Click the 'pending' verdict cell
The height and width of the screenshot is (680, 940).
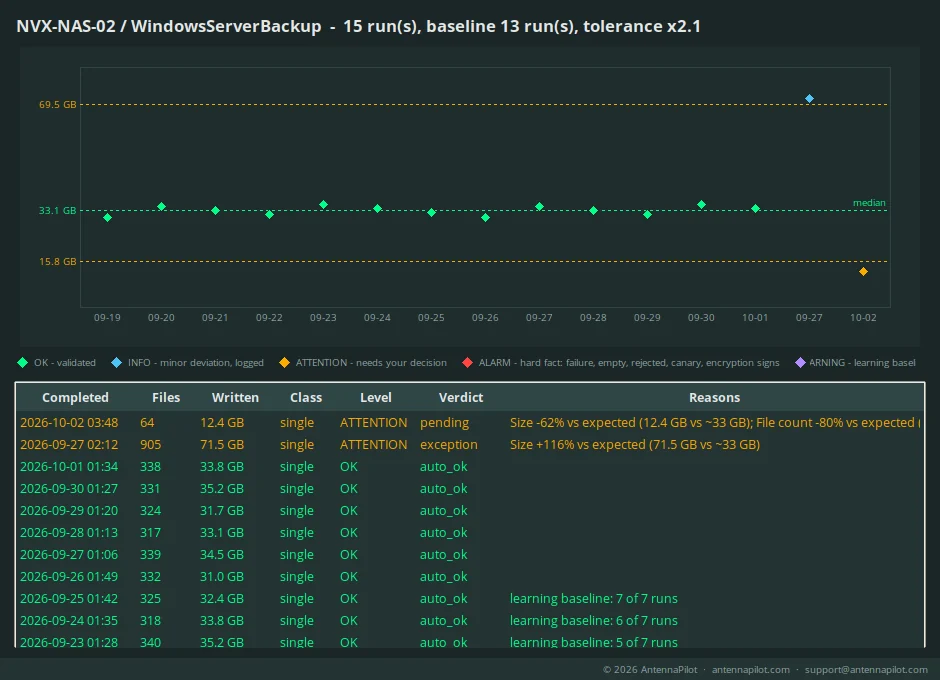coord(444,423)
